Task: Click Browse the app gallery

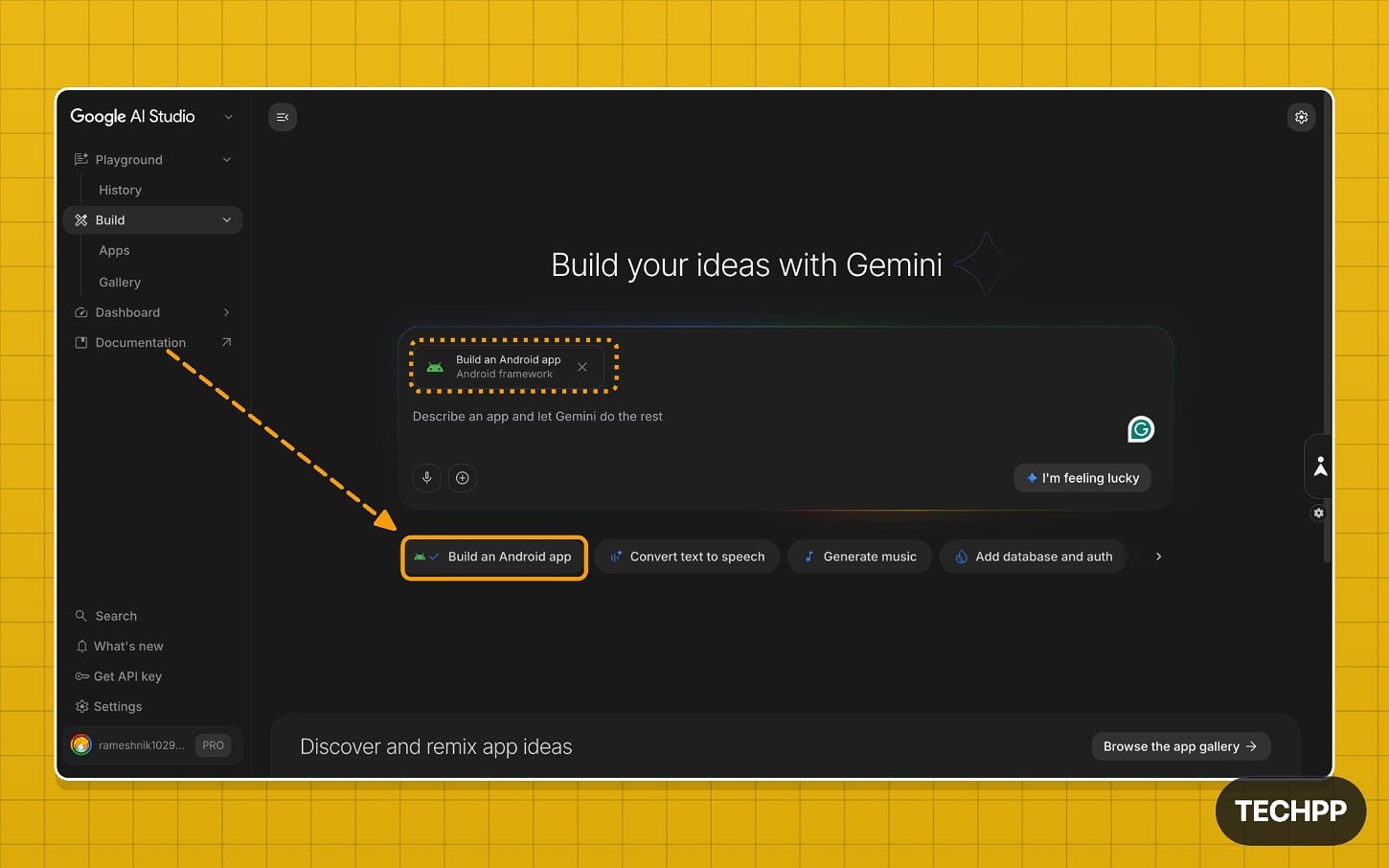Action: [x=1181, y=746]
